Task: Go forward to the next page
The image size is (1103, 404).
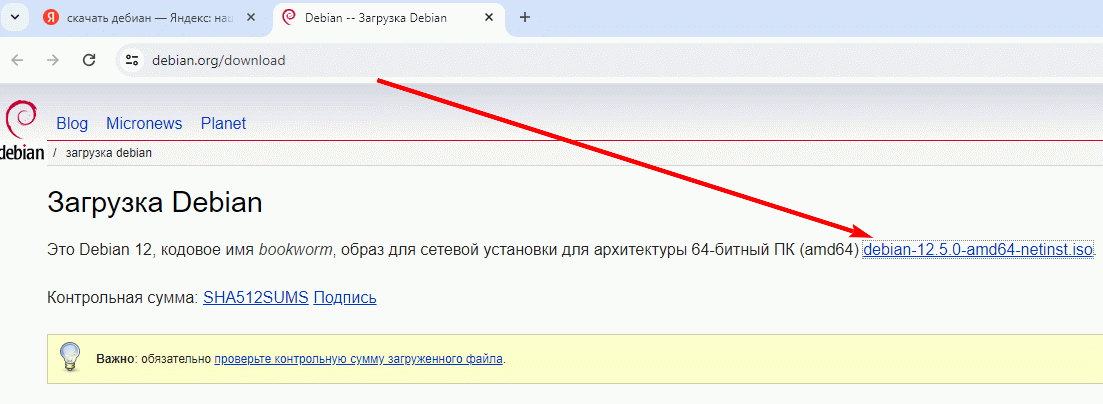Action: click(53, 61)
